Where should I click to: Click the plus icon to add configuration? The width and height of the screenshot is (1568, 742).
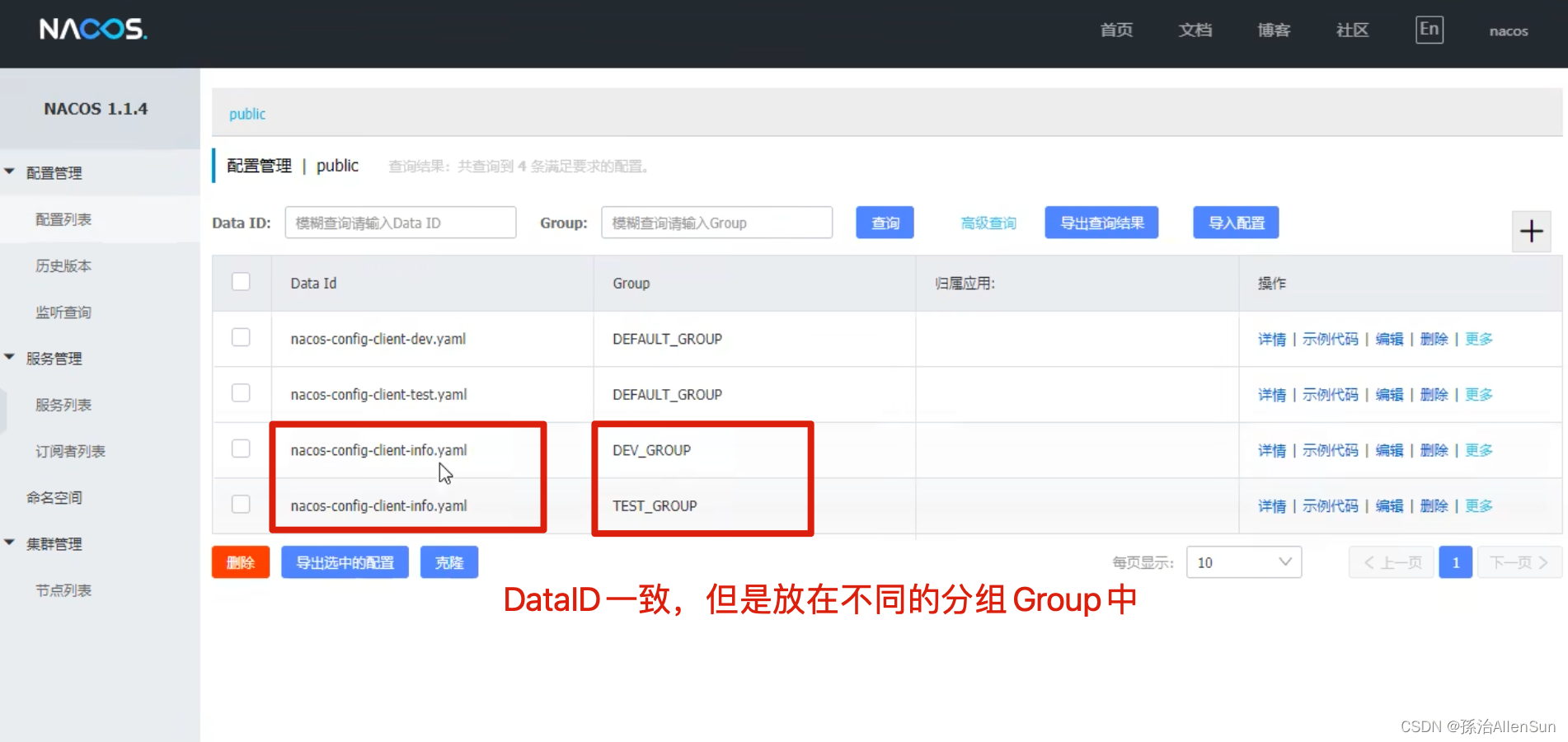tap(1532, 231)
